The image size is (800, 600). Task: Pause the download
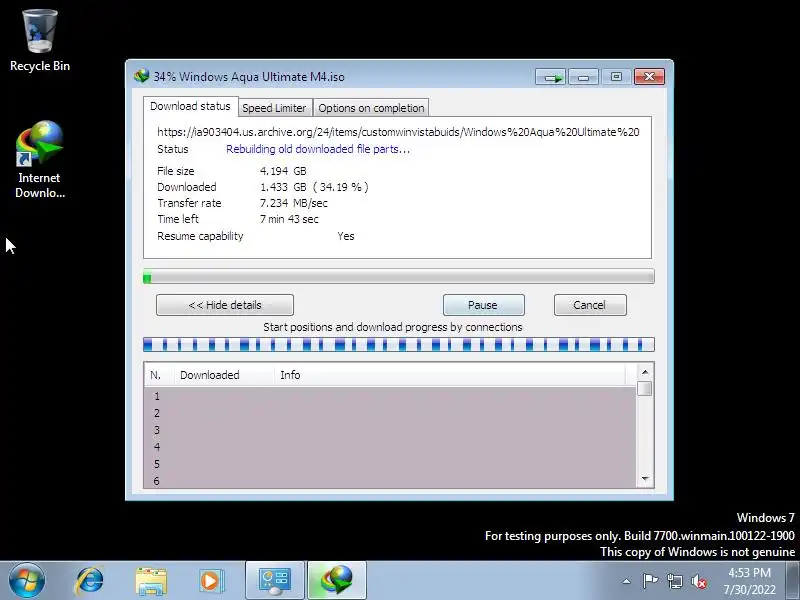483,305
